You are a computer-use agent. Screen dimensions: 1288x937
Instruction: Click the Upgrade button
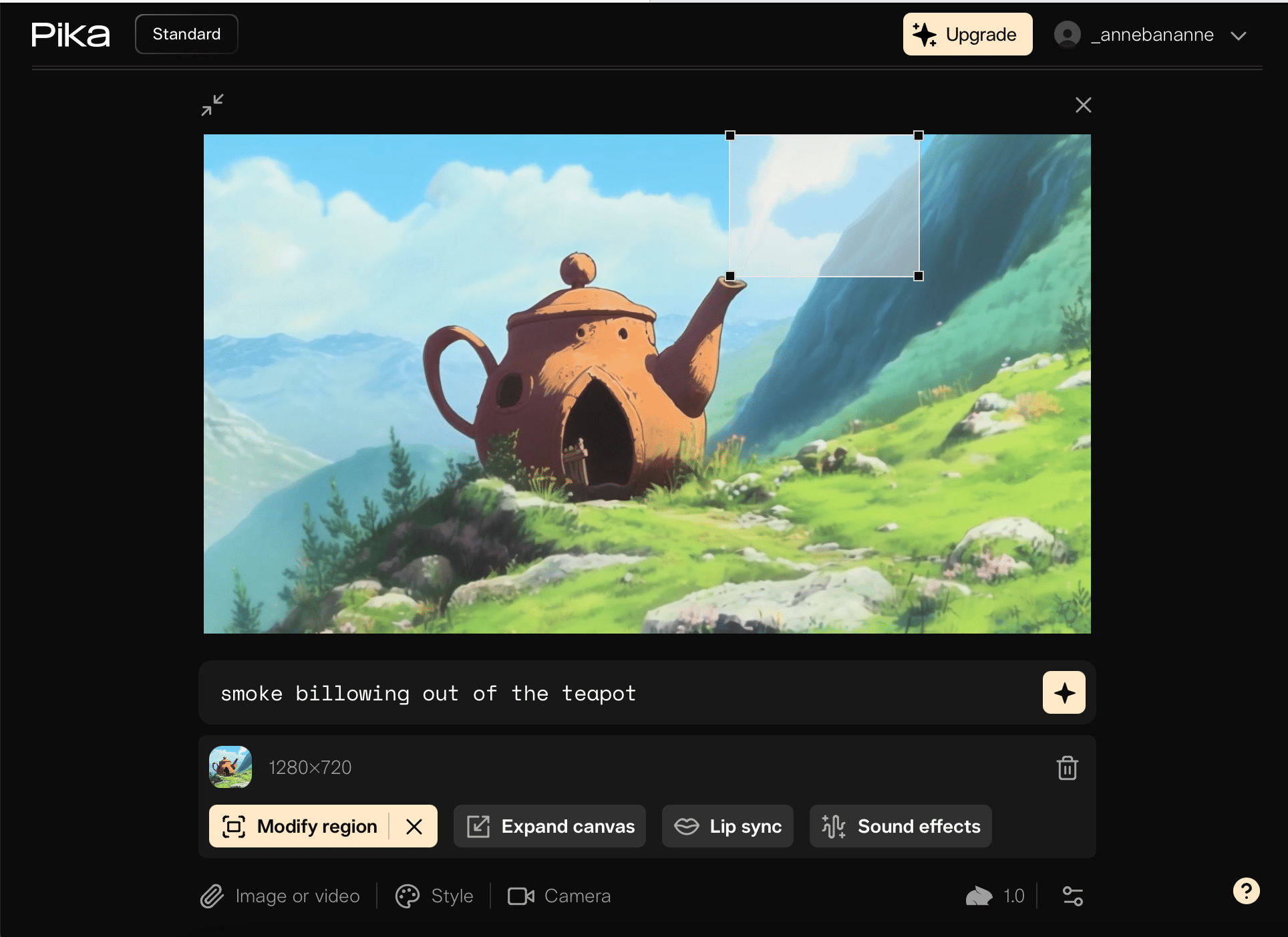tap(964, 34)
